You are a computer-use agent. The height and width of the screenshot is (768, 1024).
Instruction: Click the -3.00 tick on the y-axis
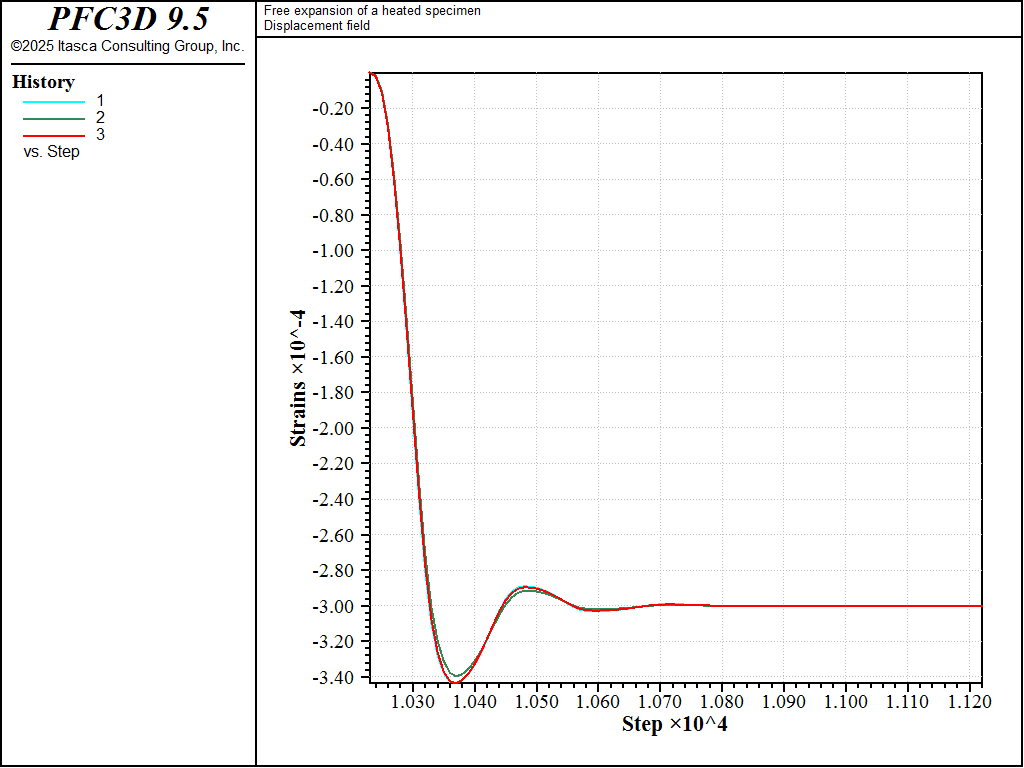(333, 607)
